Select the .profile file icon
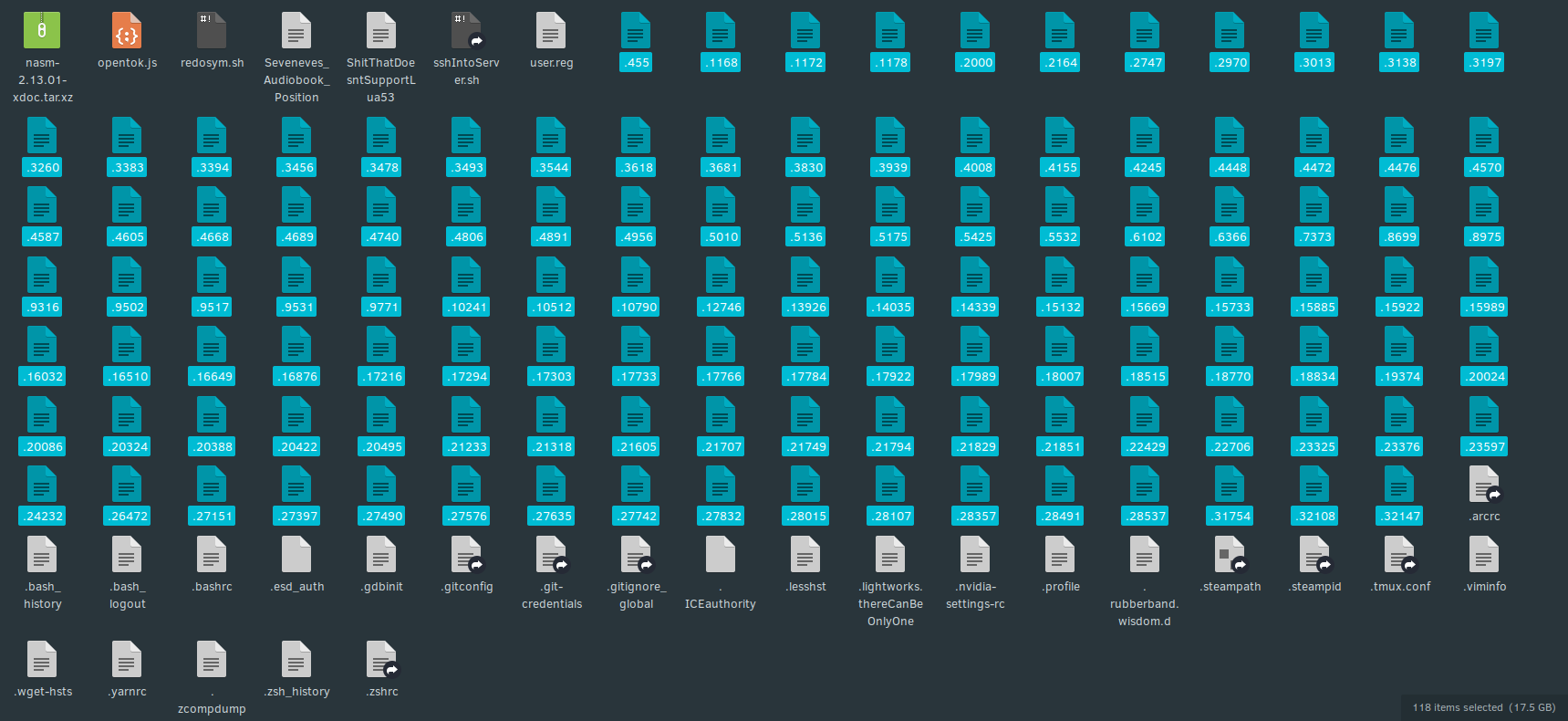1568x721 pixels. pyautogui.click(x=1060, y=554)
